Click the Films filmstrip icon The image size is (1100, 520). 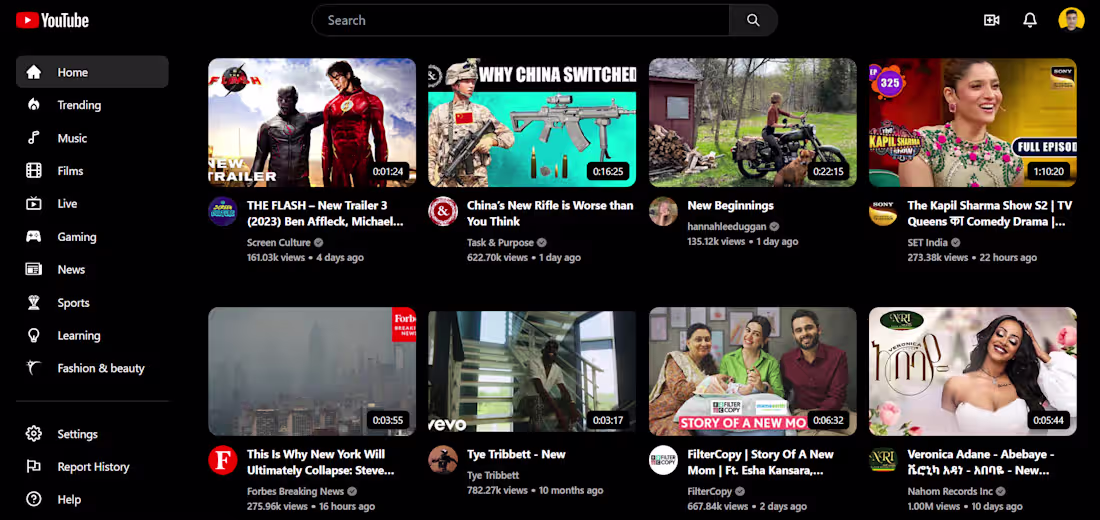click(x=34, y=171)
